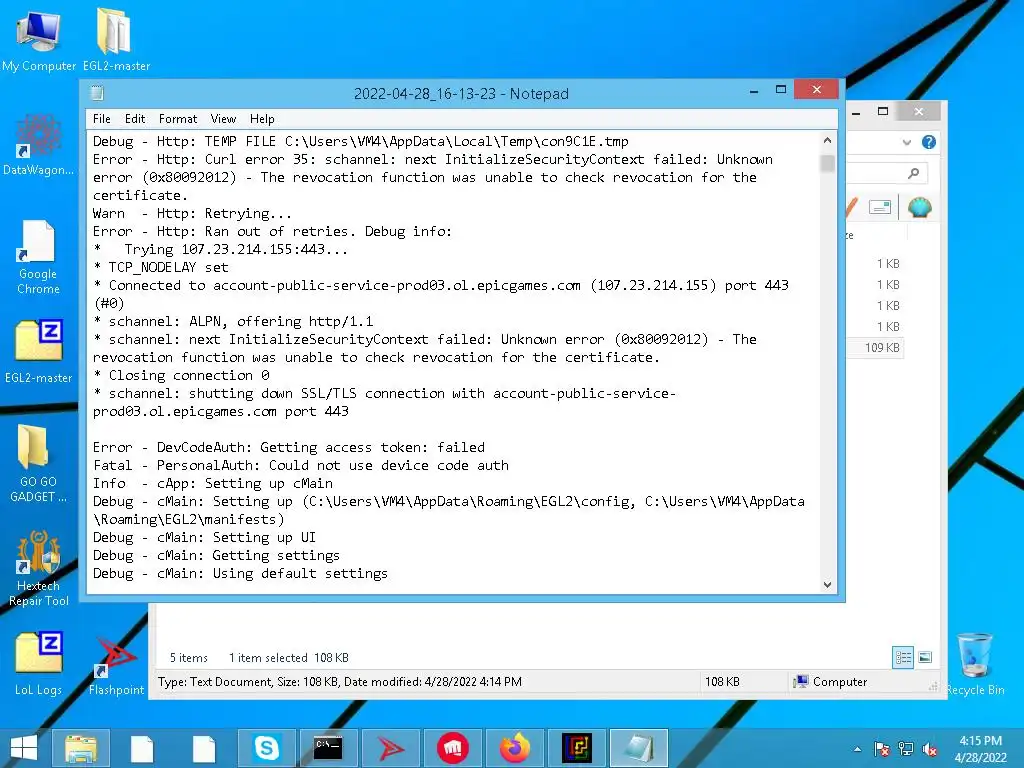Open the red fist Riot taskbar icon

click(x=453, y=748)
